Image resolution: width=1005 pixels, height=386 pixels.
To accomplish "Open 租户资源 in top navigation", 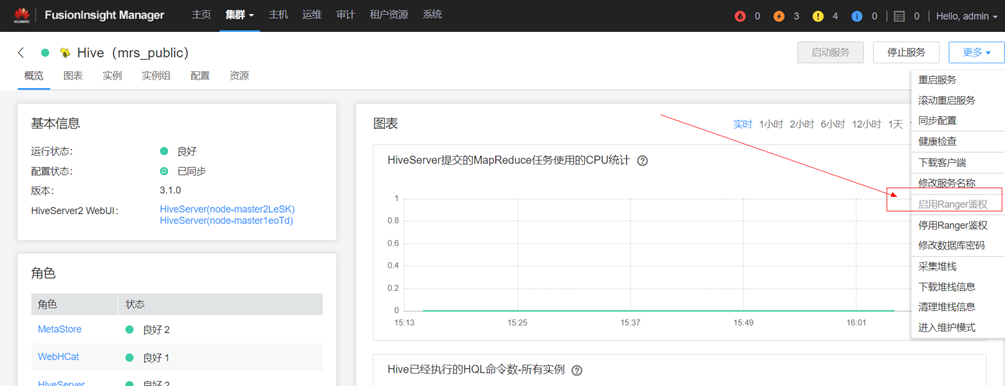I will (388, 15).
